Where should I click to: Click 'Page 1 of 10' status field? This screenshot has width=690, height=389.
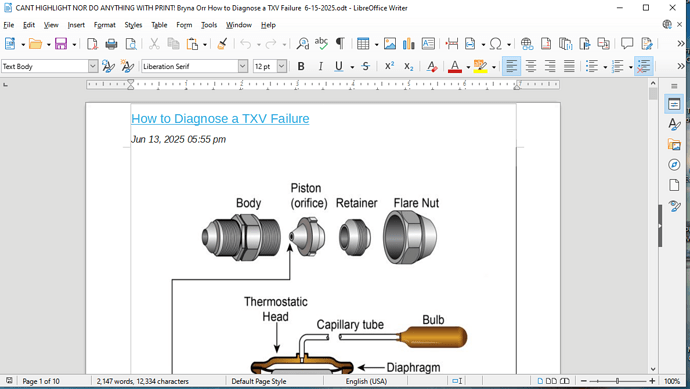click(41, 381)
